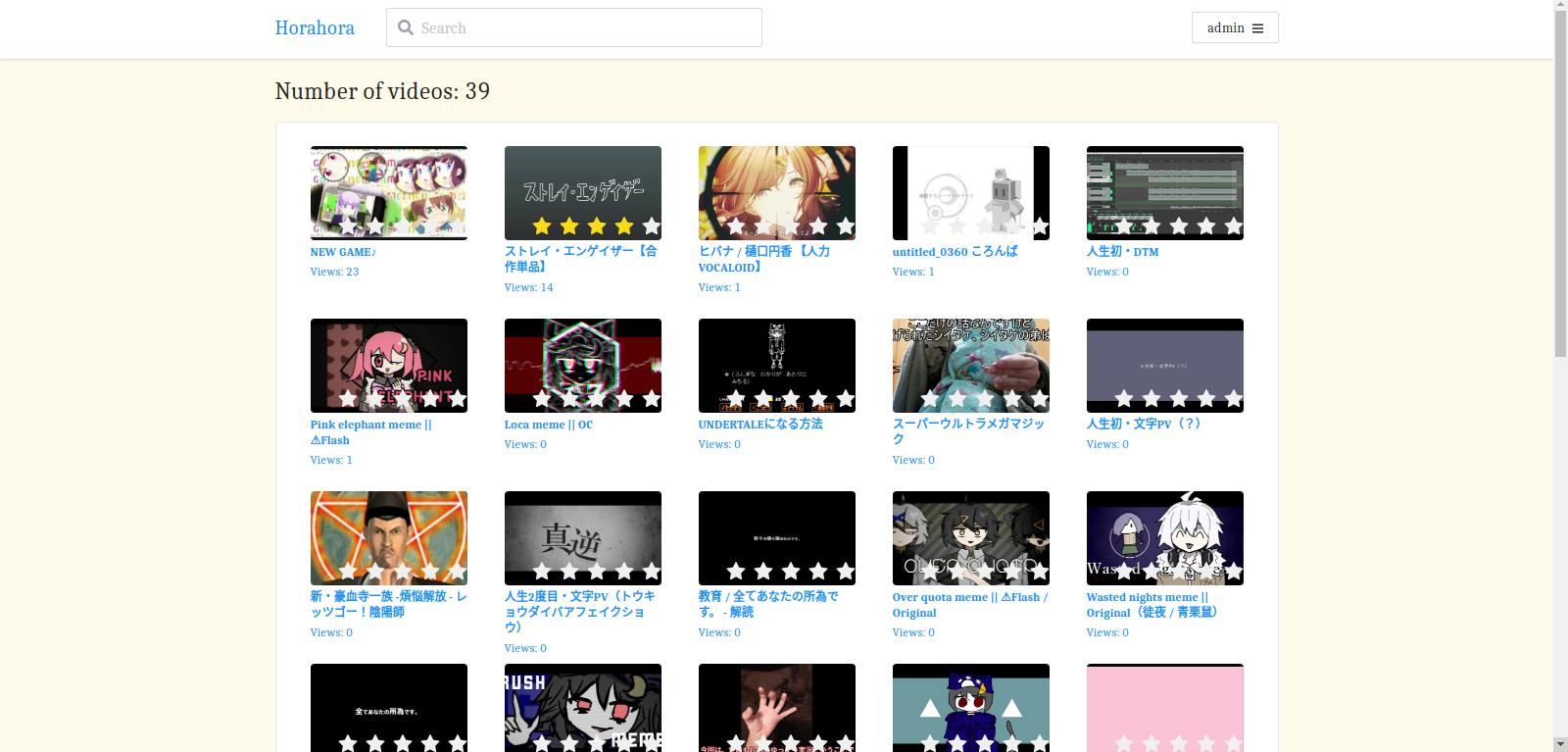Open the Horahora home link

pos(315,27)
